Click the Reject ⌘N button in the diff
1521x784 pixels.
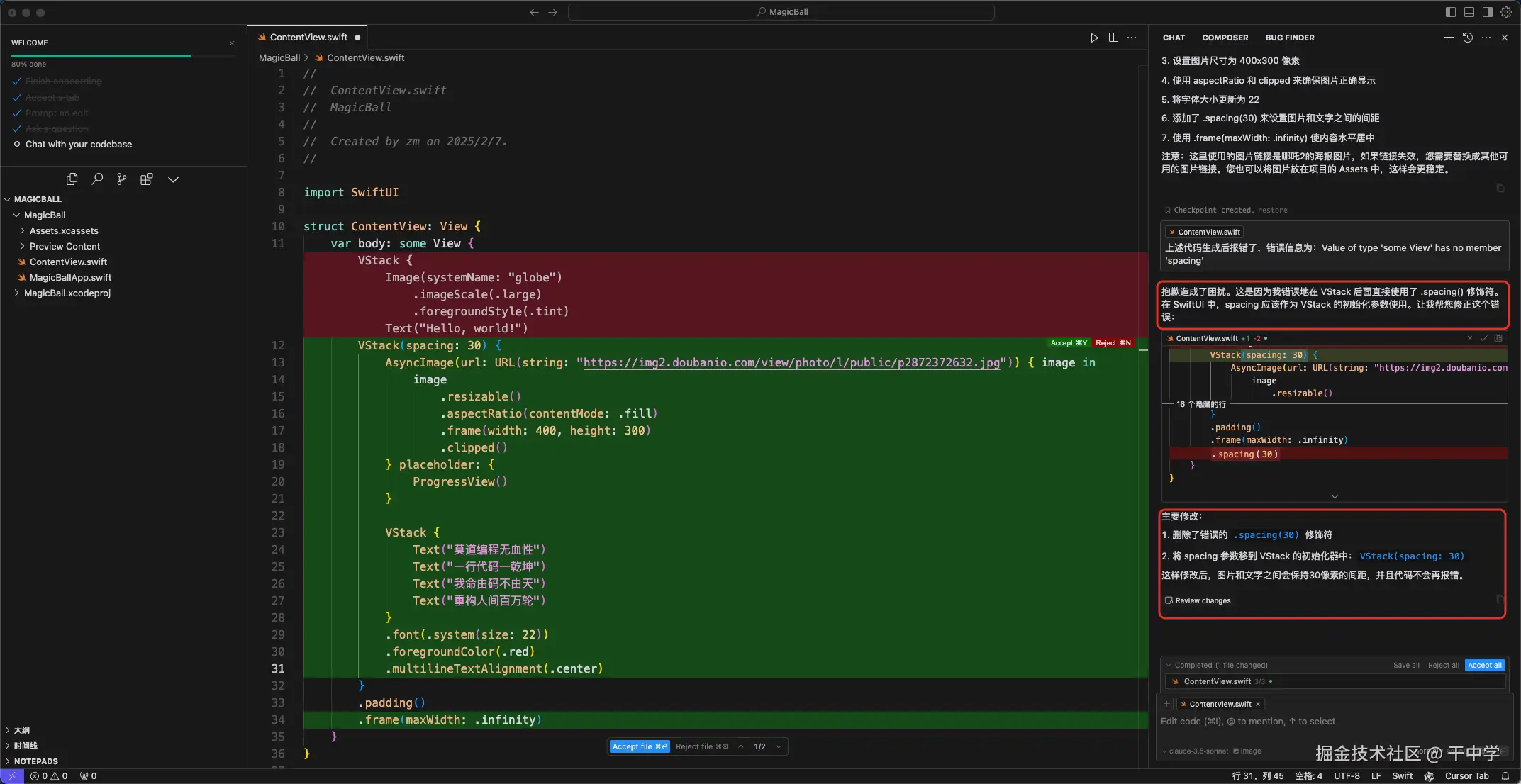[1113, 343]
